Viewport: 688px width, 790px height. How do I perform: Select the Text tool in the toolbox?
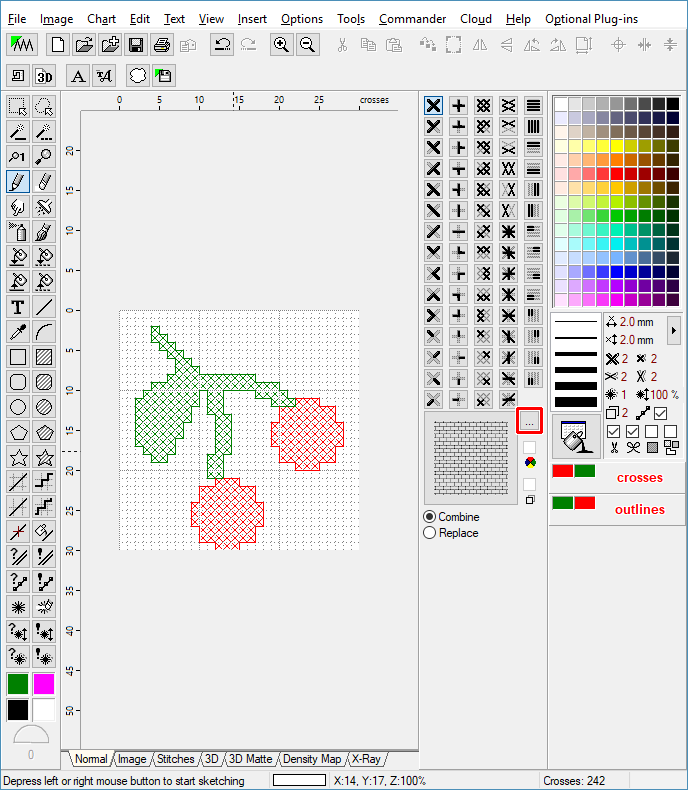coord(18,307)
